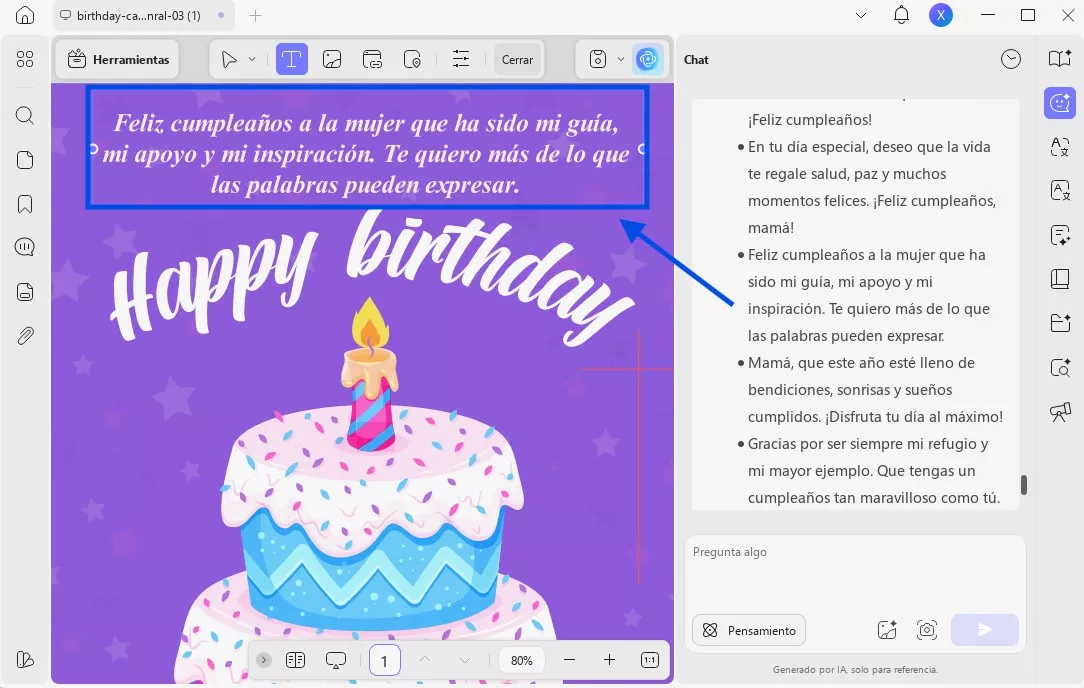Click the attach image icon in chat
Screen dimensions: 1084x688
click(x=887, y=629)
